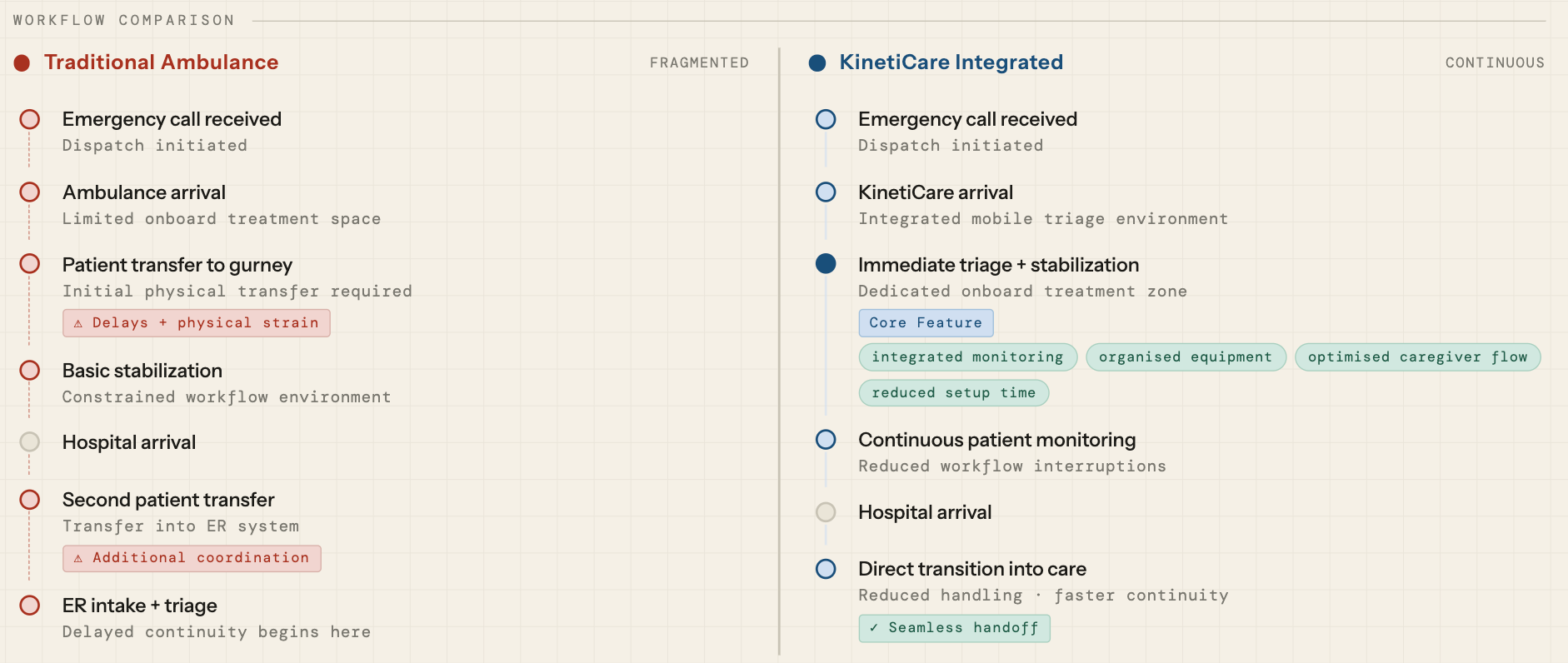Click the blue marker beside KinetiCare arrival
This screenshot has width=1568, height=663.
[x=826, y=192]
